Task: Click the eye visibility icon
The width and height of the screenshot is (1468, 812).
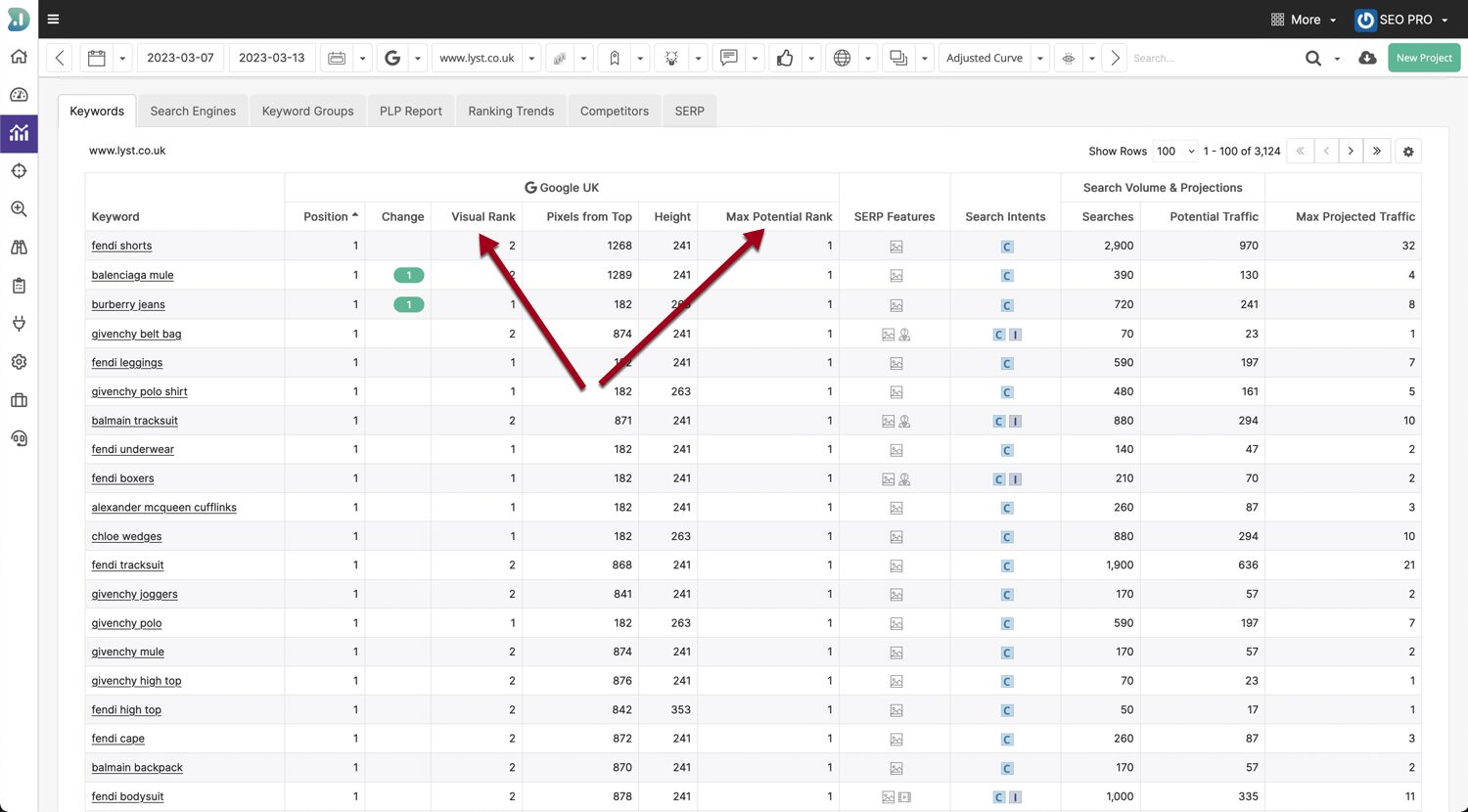Action: coord(1069,58)
